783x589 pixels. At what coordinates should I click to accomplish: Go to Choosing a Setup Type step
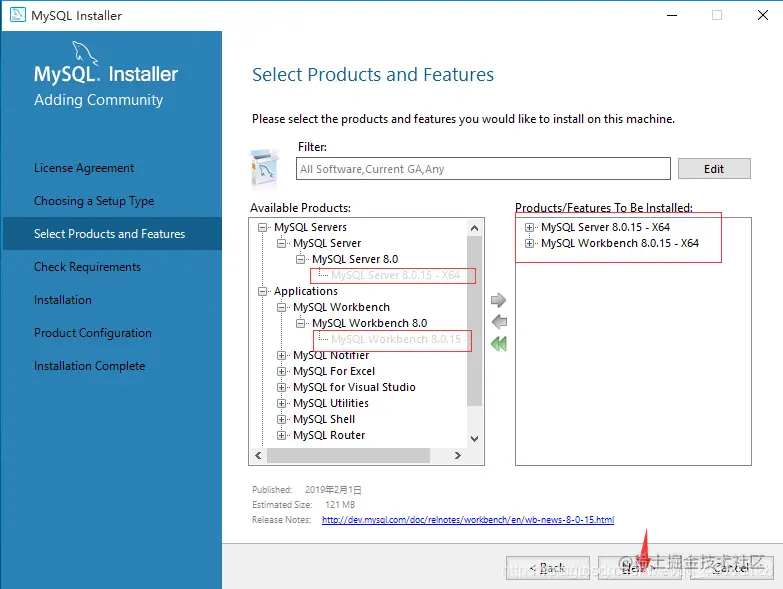coord(94,201)
